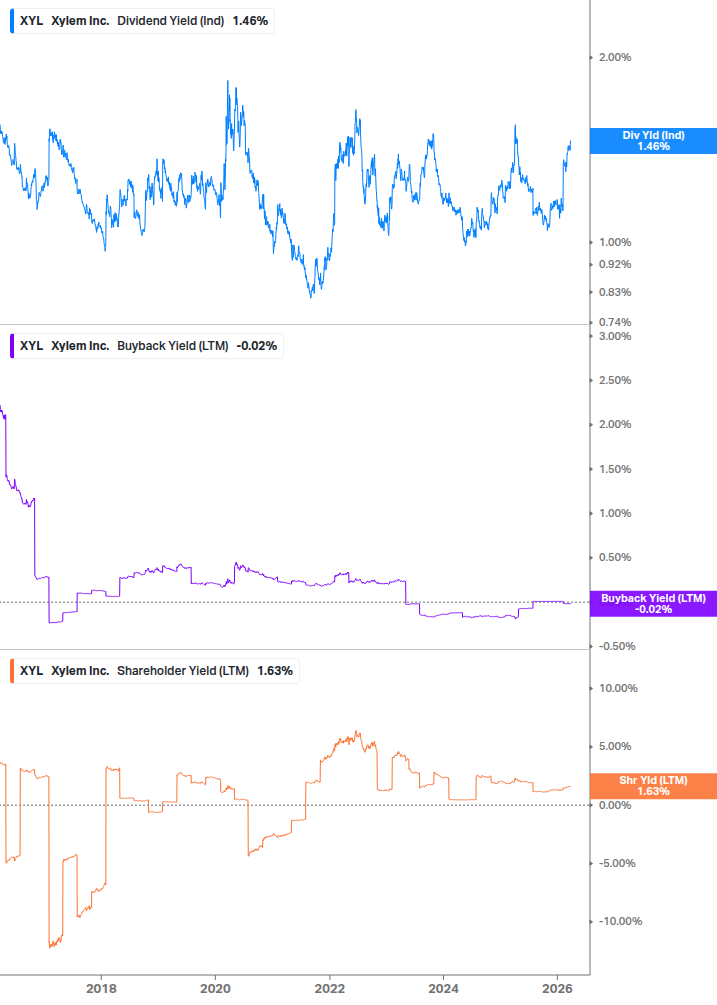Click the XYL Shareholder Yield (LTM) legend label
Screen dimensions: 717x1005
(x=156, y=670)
